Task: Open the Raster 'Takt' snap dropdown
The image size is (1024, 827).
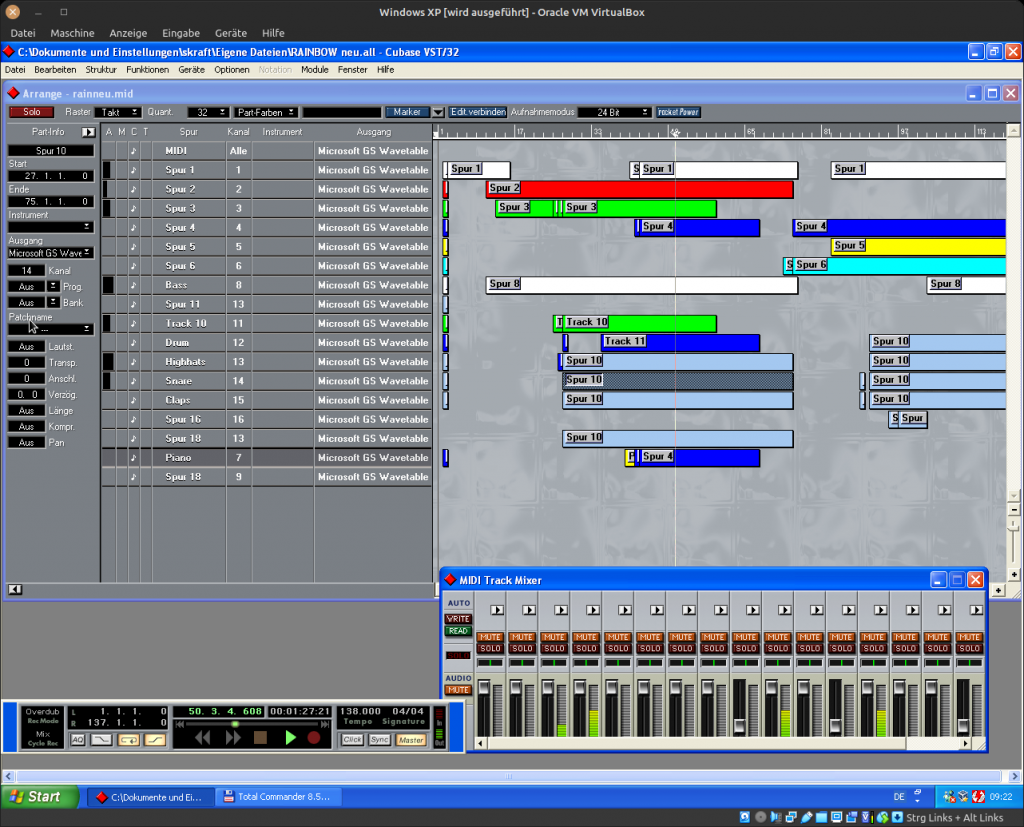Action: (x=117, y=112)
